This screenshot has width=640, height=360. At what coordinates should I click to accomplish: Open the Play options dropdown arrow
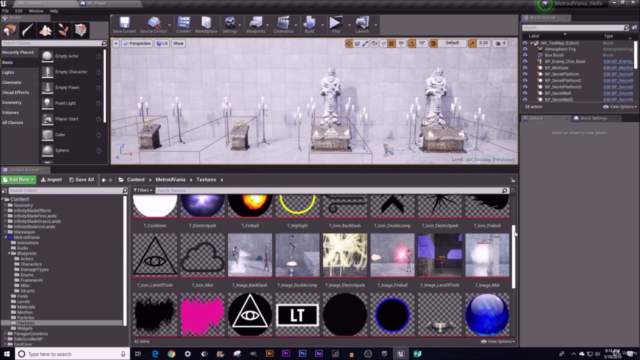[349, 25]
